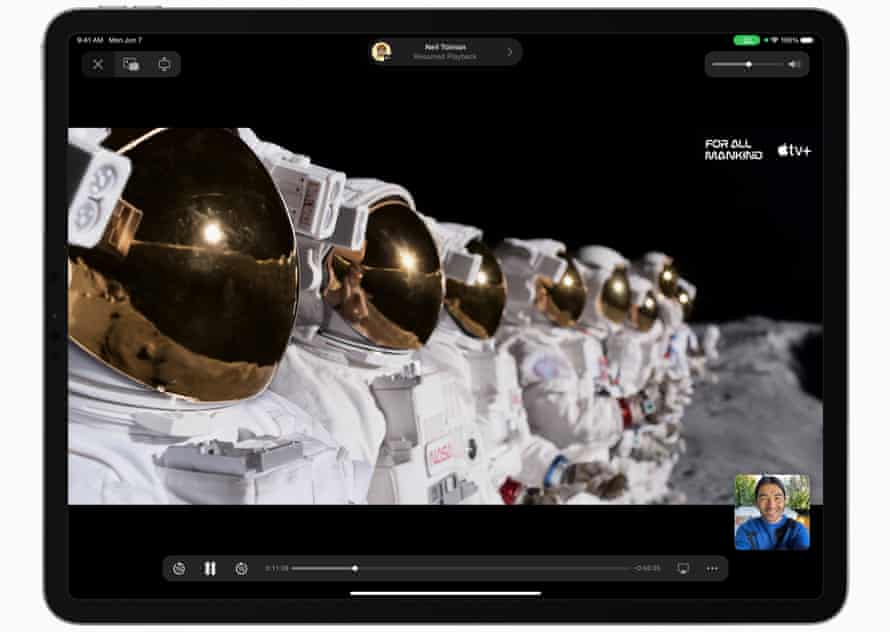Click the playback progress scrubber knob
The height and width of the screenshot is (632, 890).
[x=355, y=568]
